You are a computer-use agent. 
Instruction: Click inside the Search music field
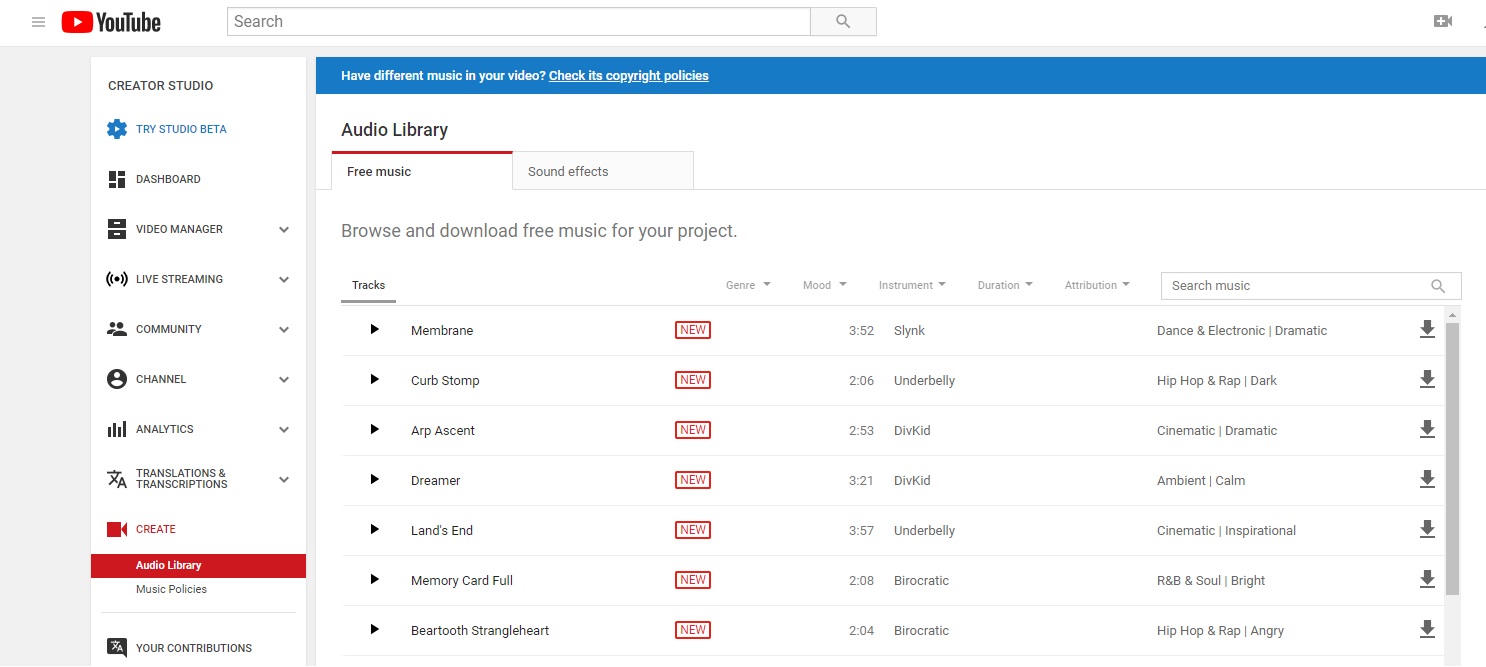1290,285
